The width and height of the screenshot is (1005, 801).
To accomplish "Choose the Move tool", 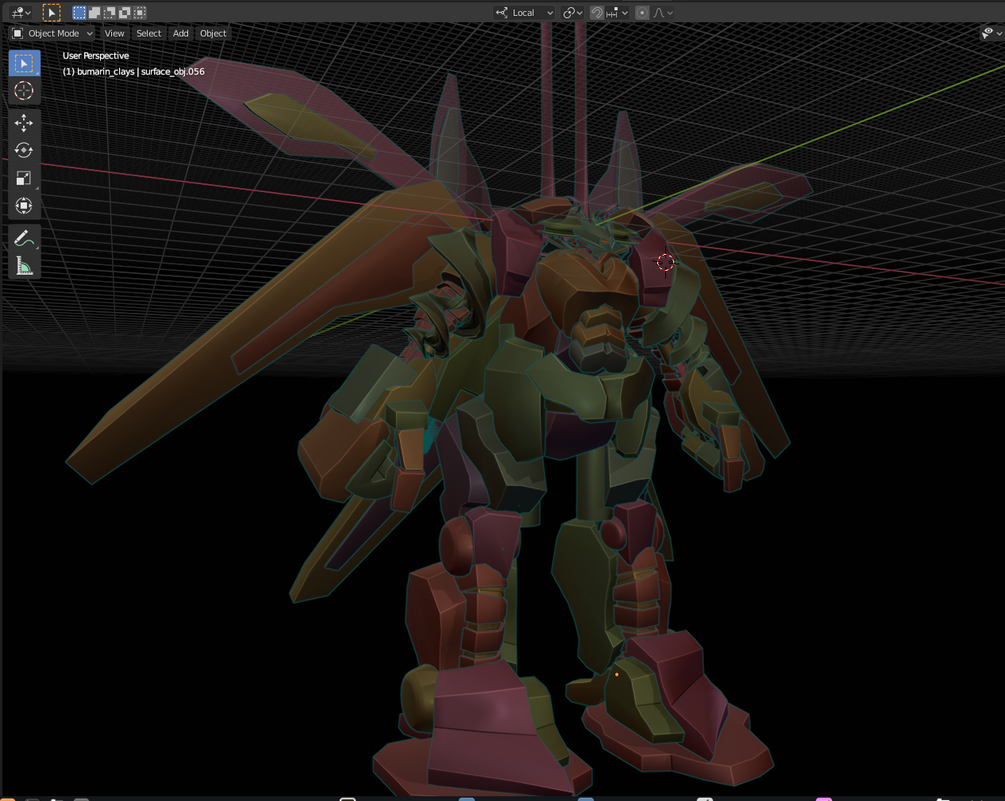I will tap(24, 123).
